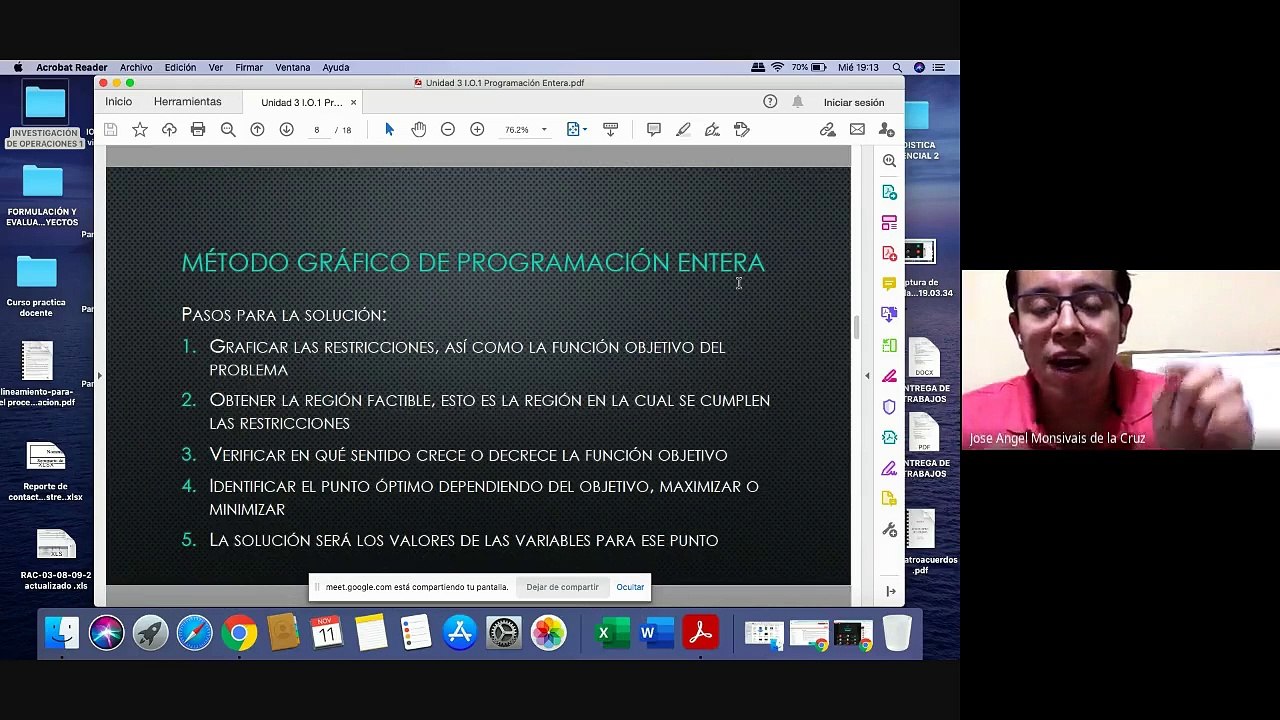Open scrolling mode keyboard-arrow icon

click(x=610, y=130)
